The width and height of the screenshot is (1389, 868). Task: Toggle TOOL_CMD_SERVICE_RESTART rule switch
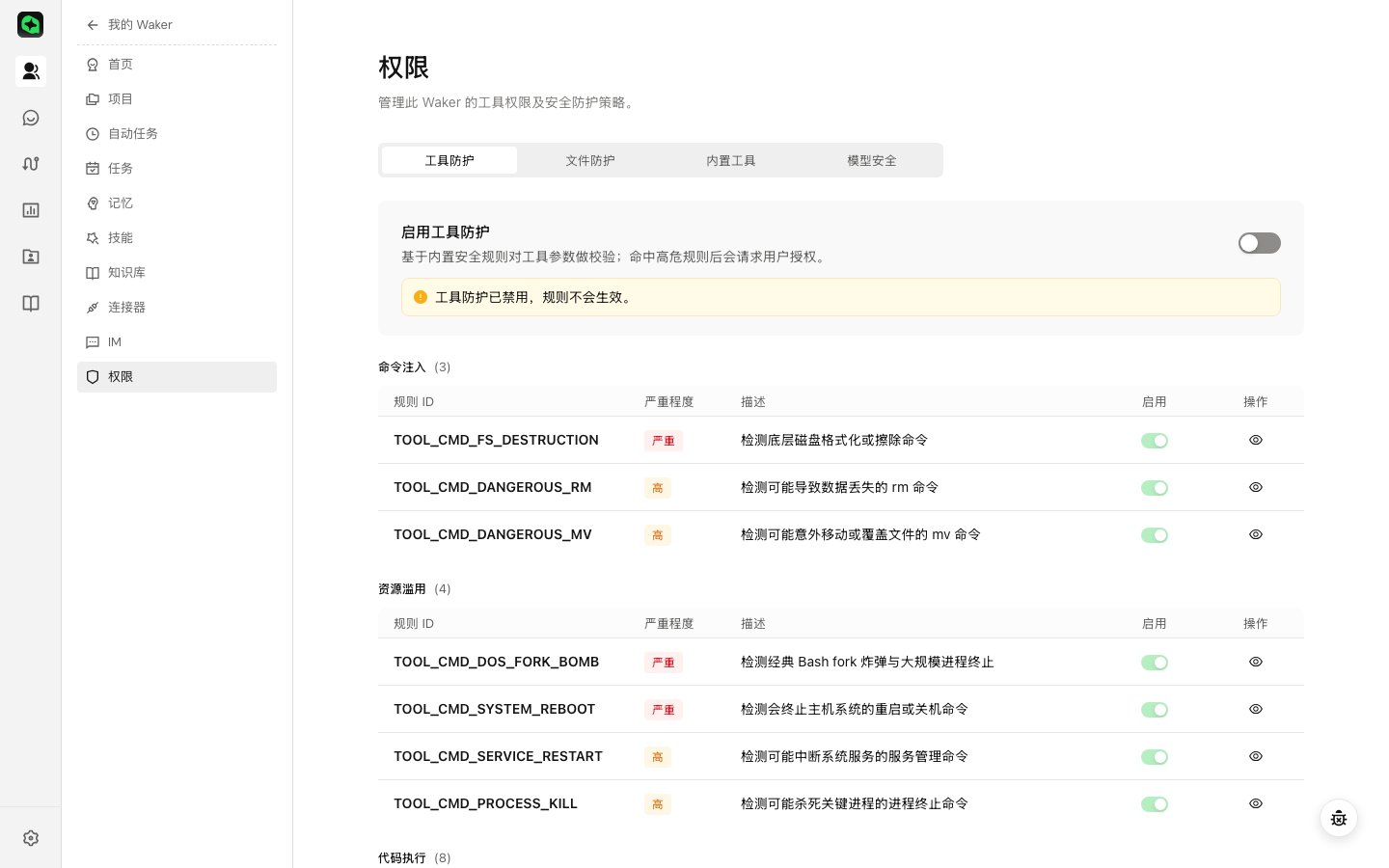tap(1155, 757)
